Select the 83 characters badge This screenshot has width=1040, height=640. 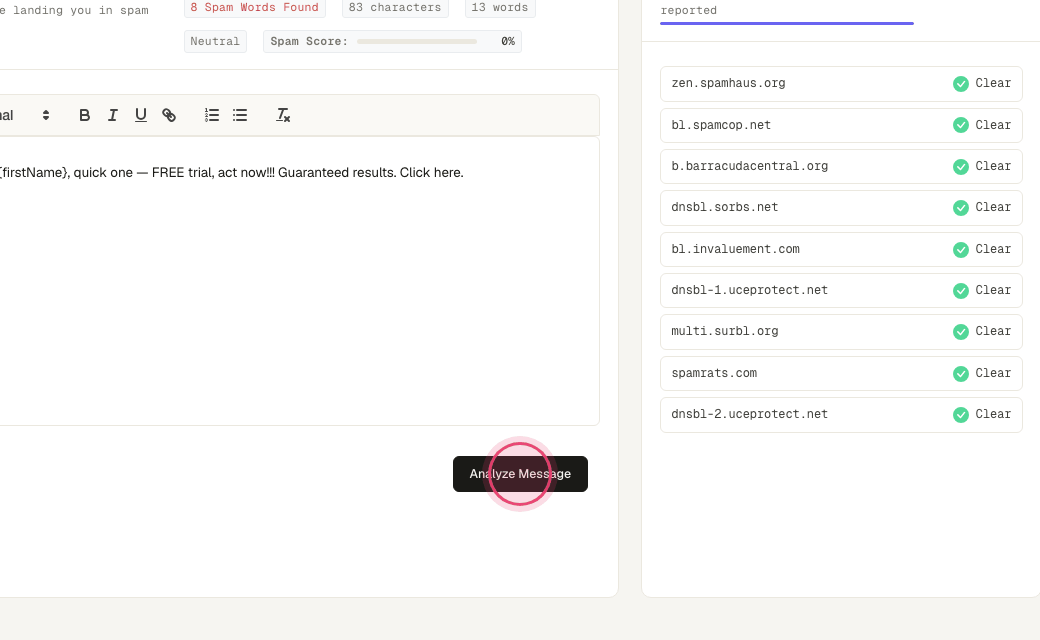(395, 7)
